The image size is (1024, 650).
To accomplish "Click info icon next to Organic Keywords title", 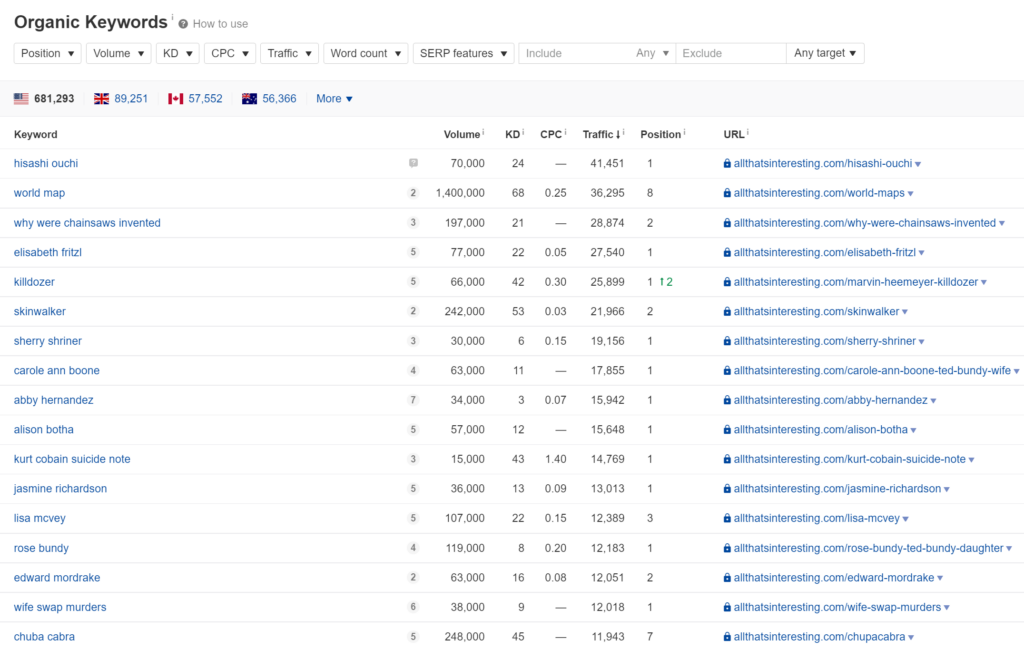I will pyautogui.click(x=172, y=16).
